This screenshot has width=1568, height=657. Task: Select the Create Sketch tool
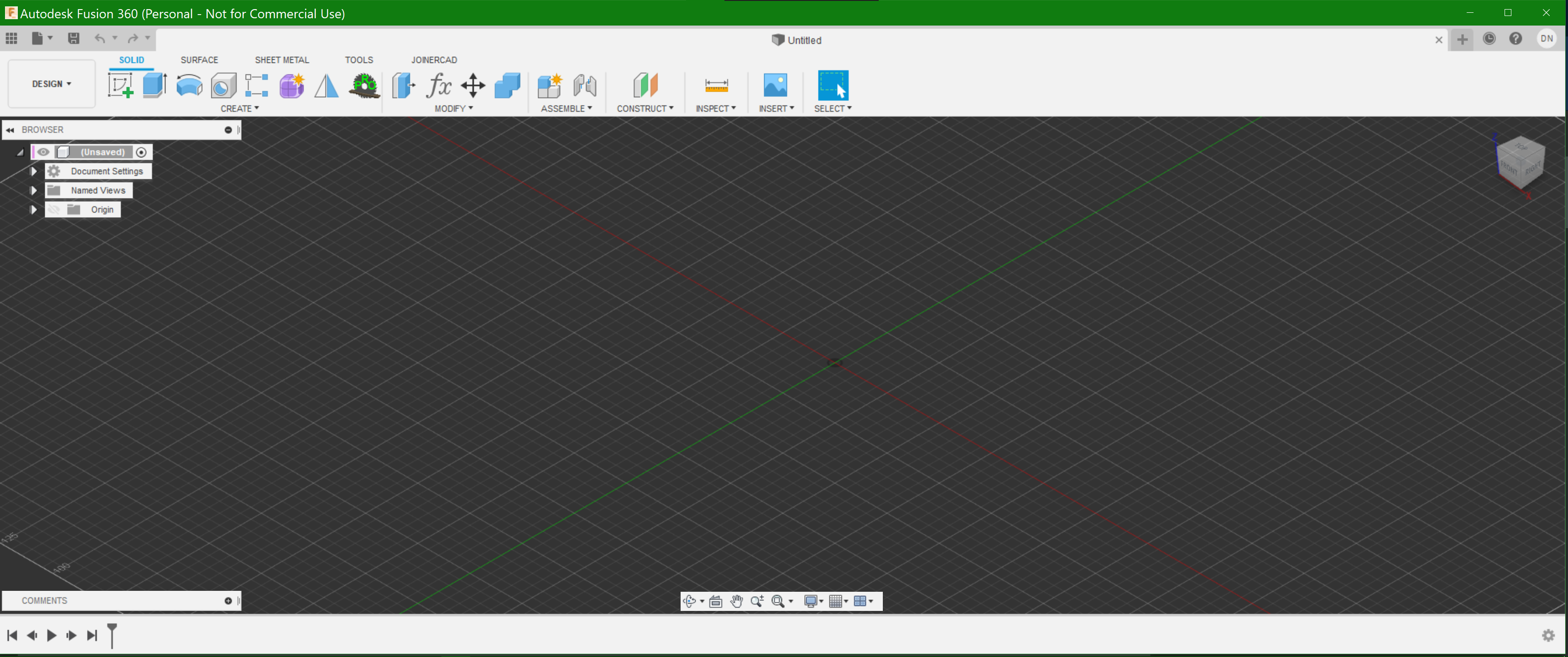coord(121,85)
